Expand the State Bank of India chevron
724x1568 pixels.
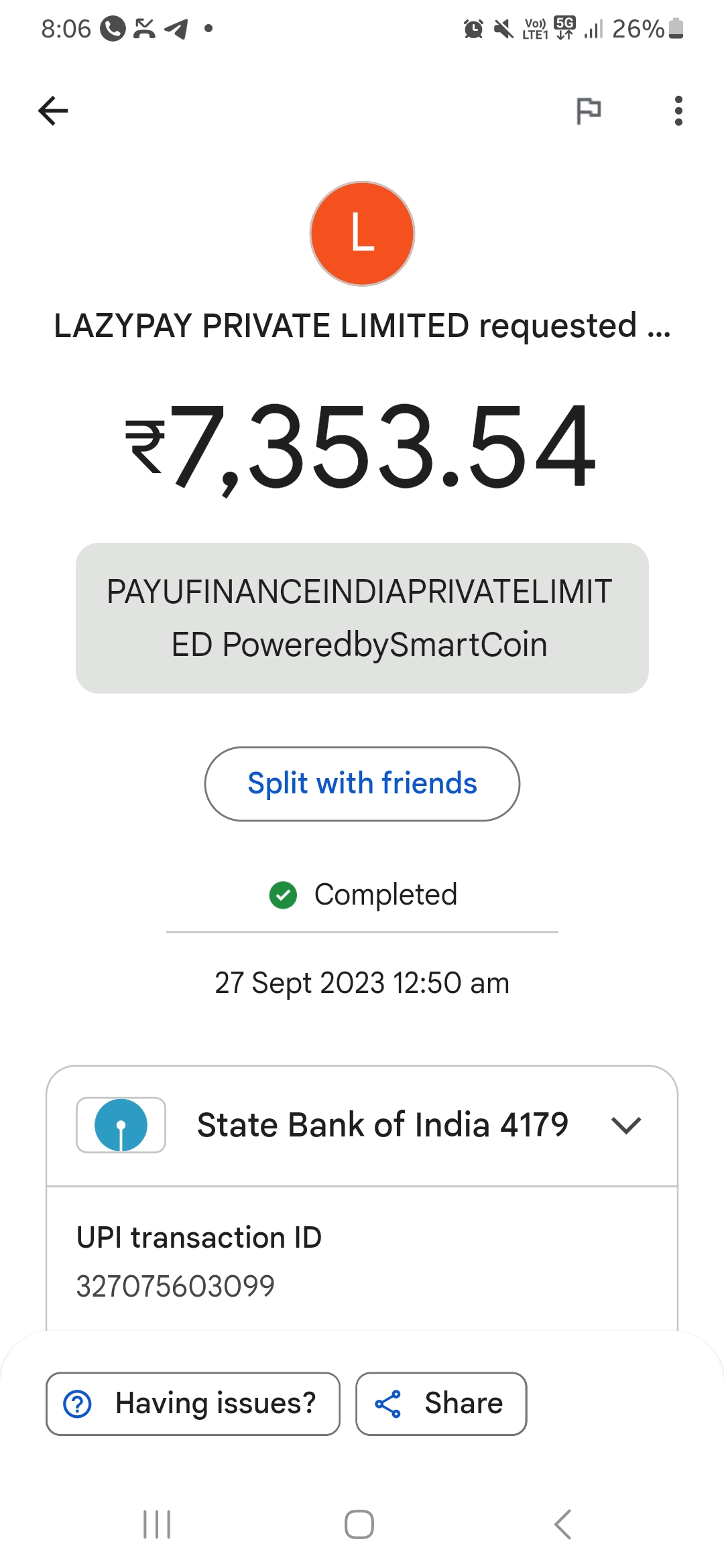(x=626, y=1125)
